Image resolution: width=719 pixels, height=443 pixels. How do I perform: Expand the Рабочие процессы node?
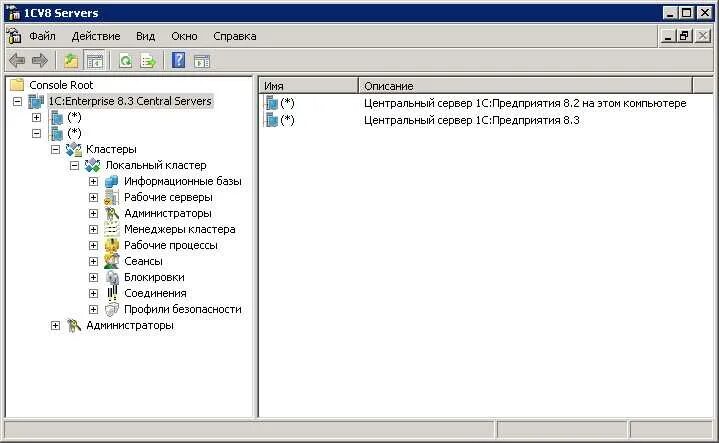coord(94,245)
